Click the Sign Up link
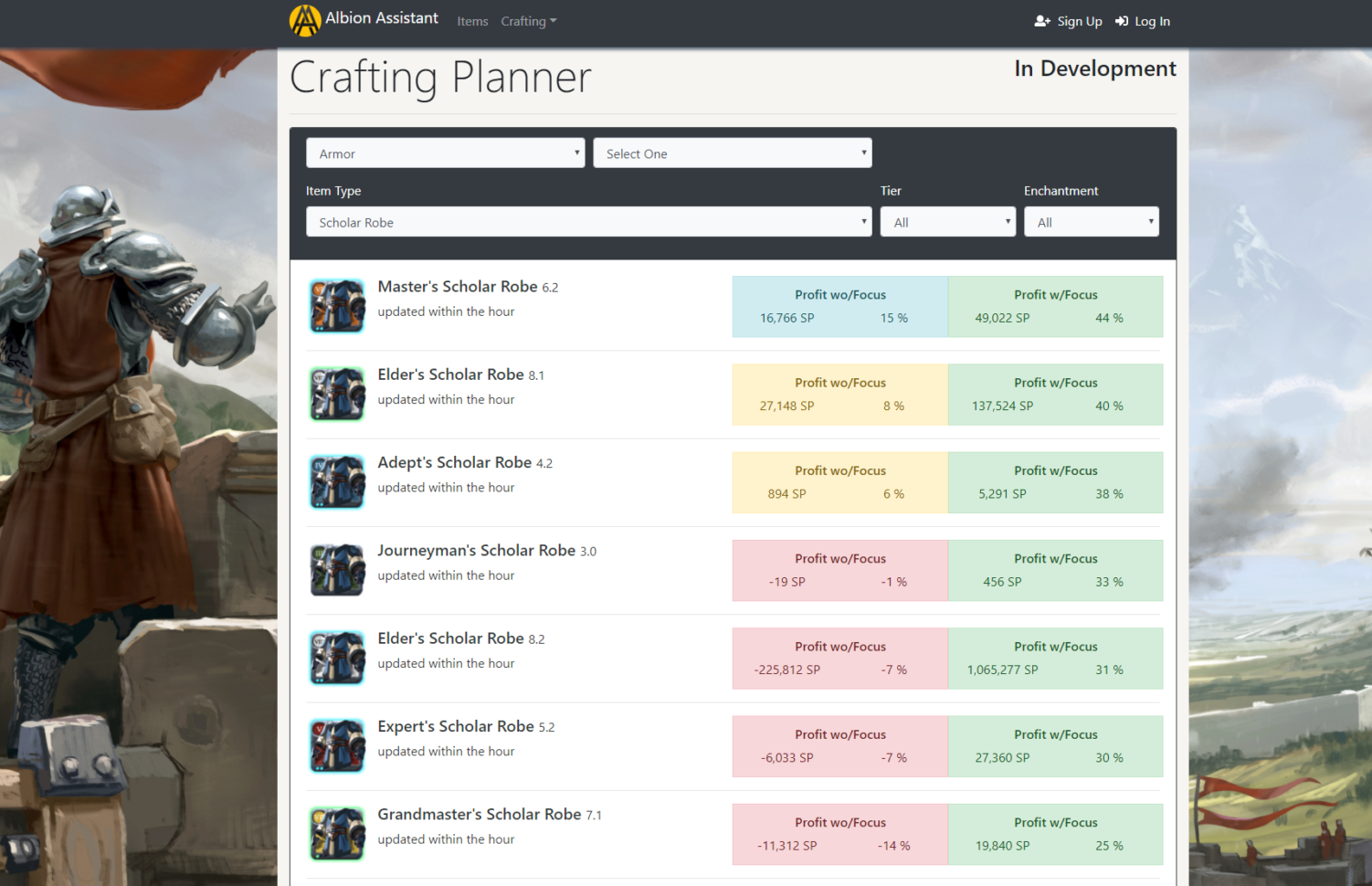 coord(1078,20)
